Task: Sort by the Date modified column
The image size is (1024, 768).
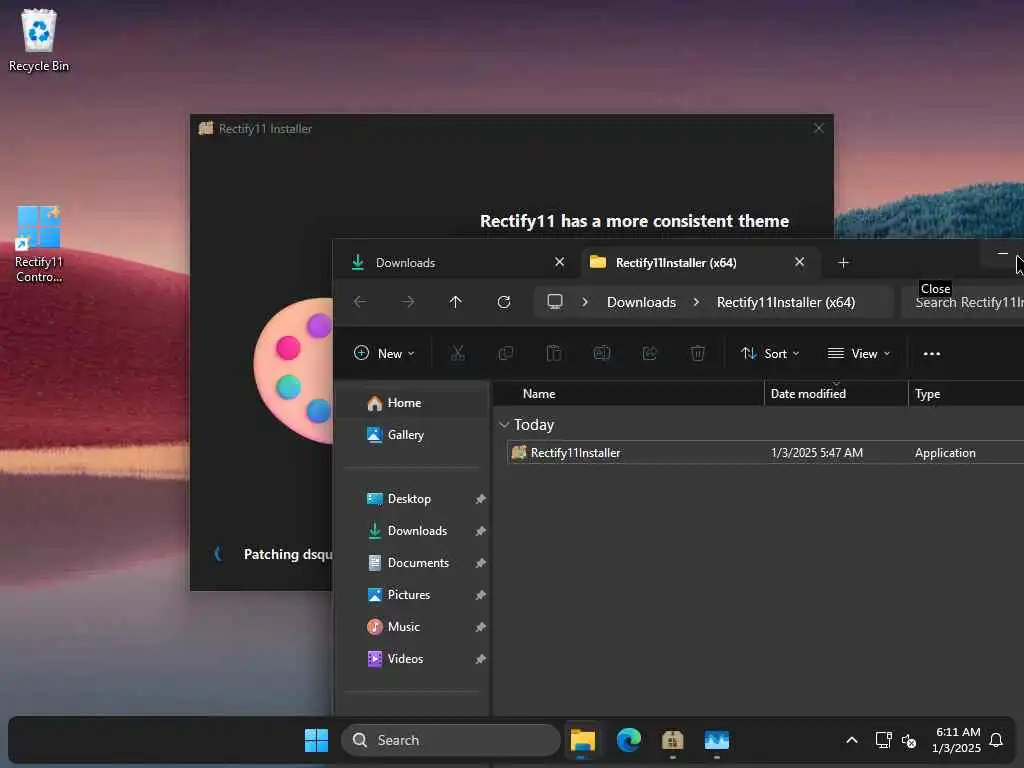Action: click(836, 394)
